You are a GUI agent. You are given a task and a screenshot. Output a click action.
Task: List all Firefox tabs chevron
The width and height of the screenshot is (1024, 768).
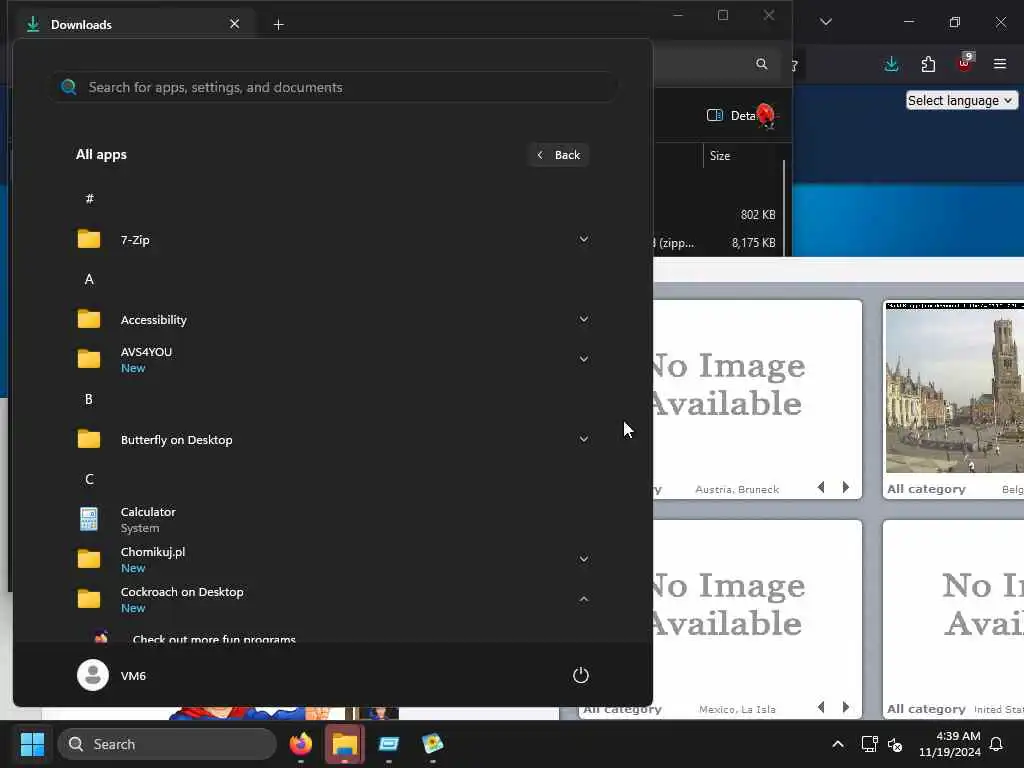(x=825, y=22)
